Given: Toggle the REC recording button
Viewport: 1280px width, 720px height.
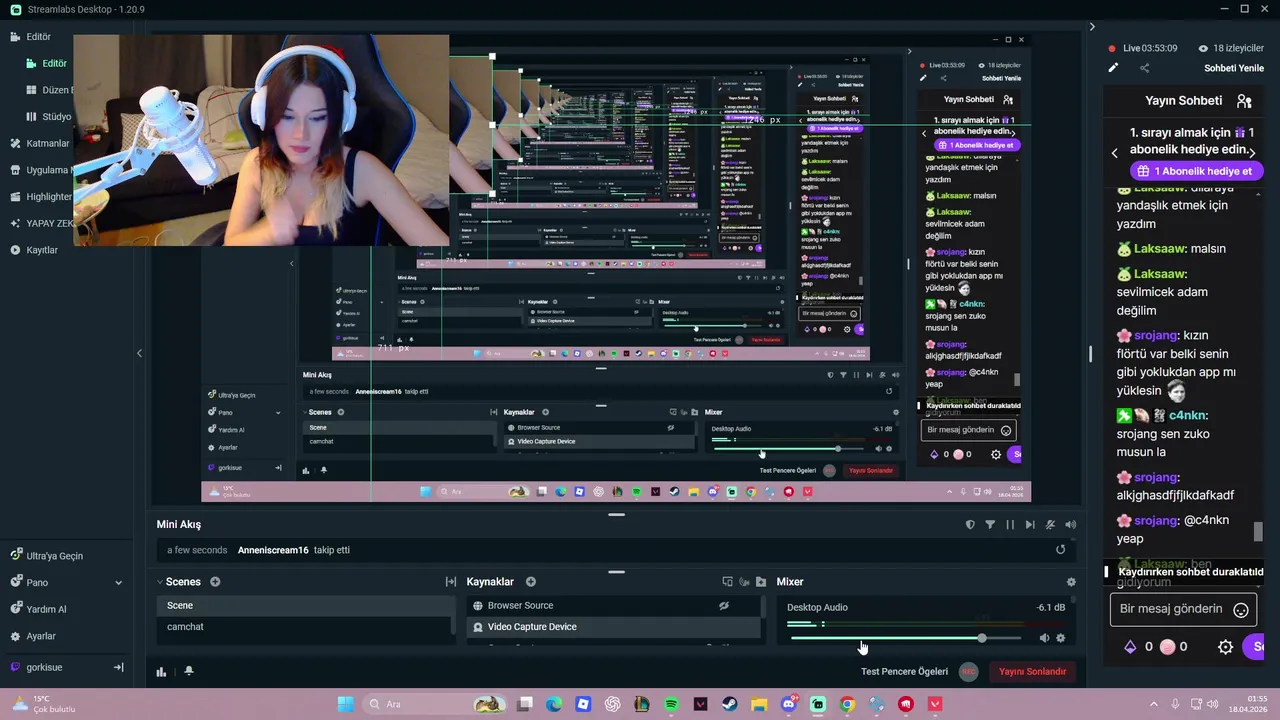Looking at the screenshot, I should 968,671.
